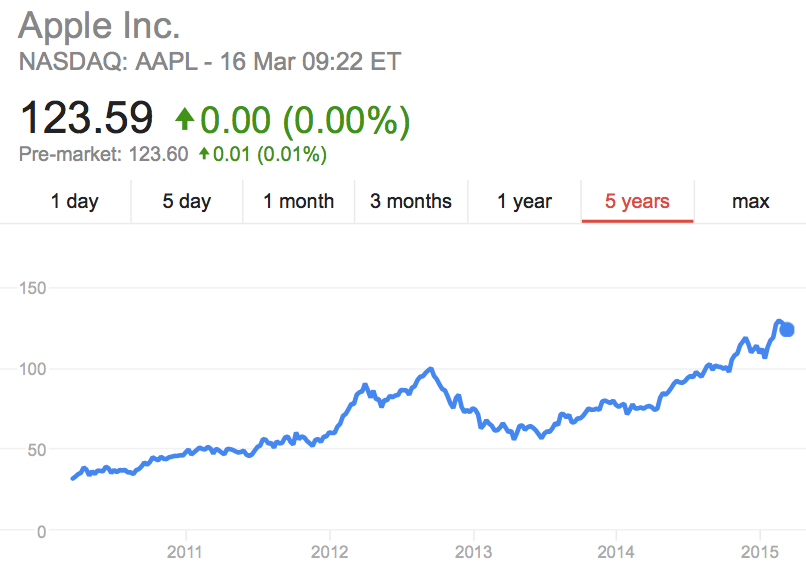Image resolution: width=806 pixels, height=570 pixels.
Task: Click the 2011 year axis label
Action: pos(185,551)
